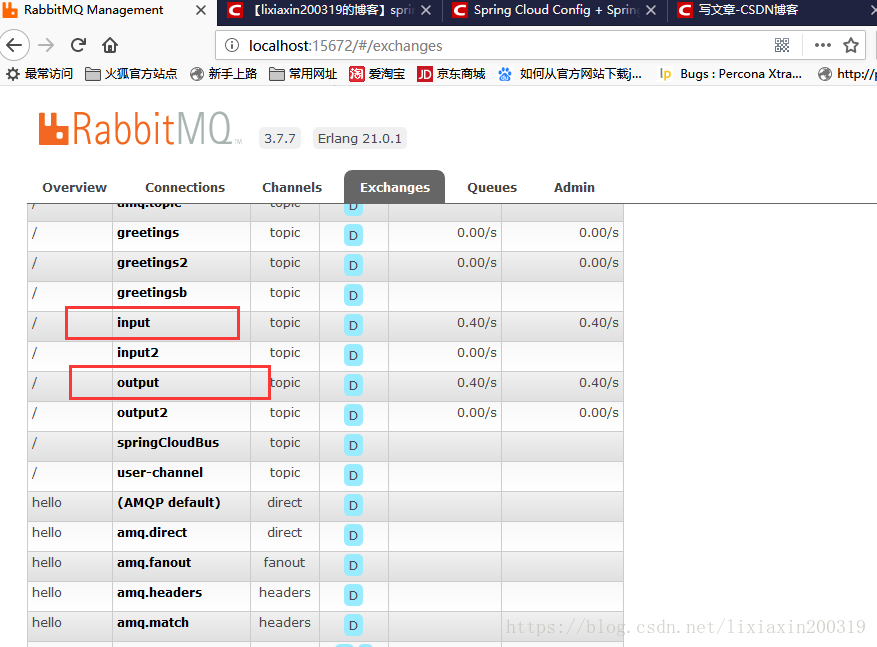Show site info icon in address bar

coord(232,45)
